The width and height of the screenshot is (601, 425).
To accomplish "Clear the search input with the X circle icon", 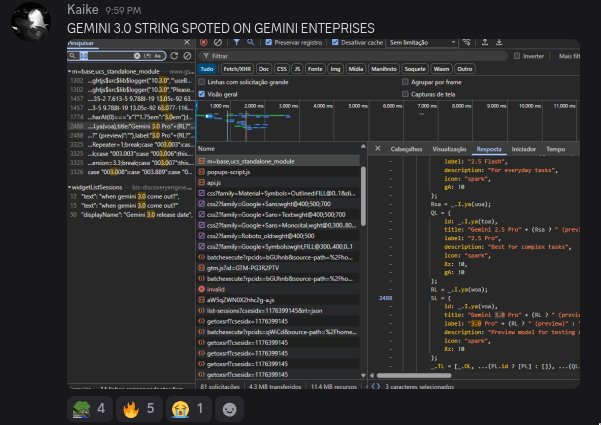I will pos(137,56).
